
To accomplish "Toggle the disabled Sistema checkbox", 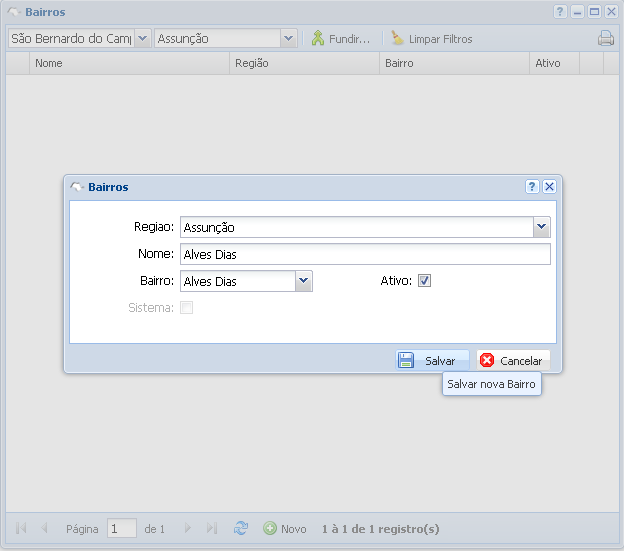I will (x=186, y=308).
